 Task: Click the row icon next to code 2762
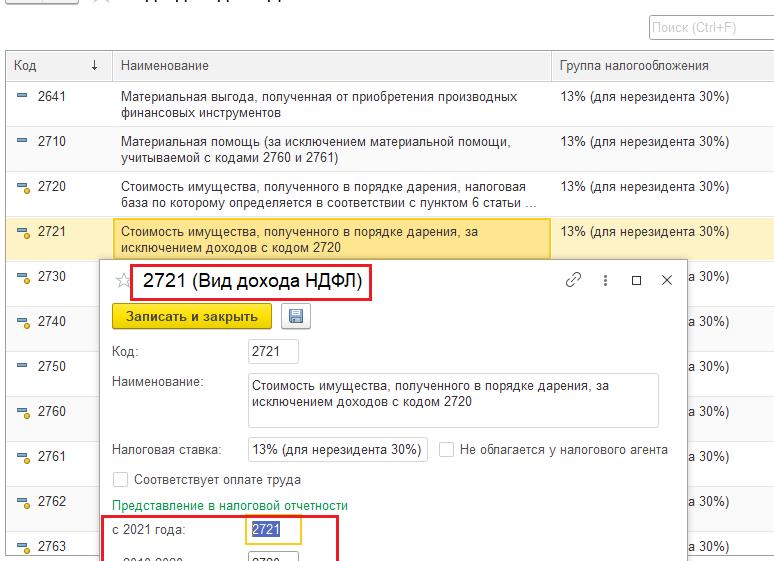pos(23,502)
